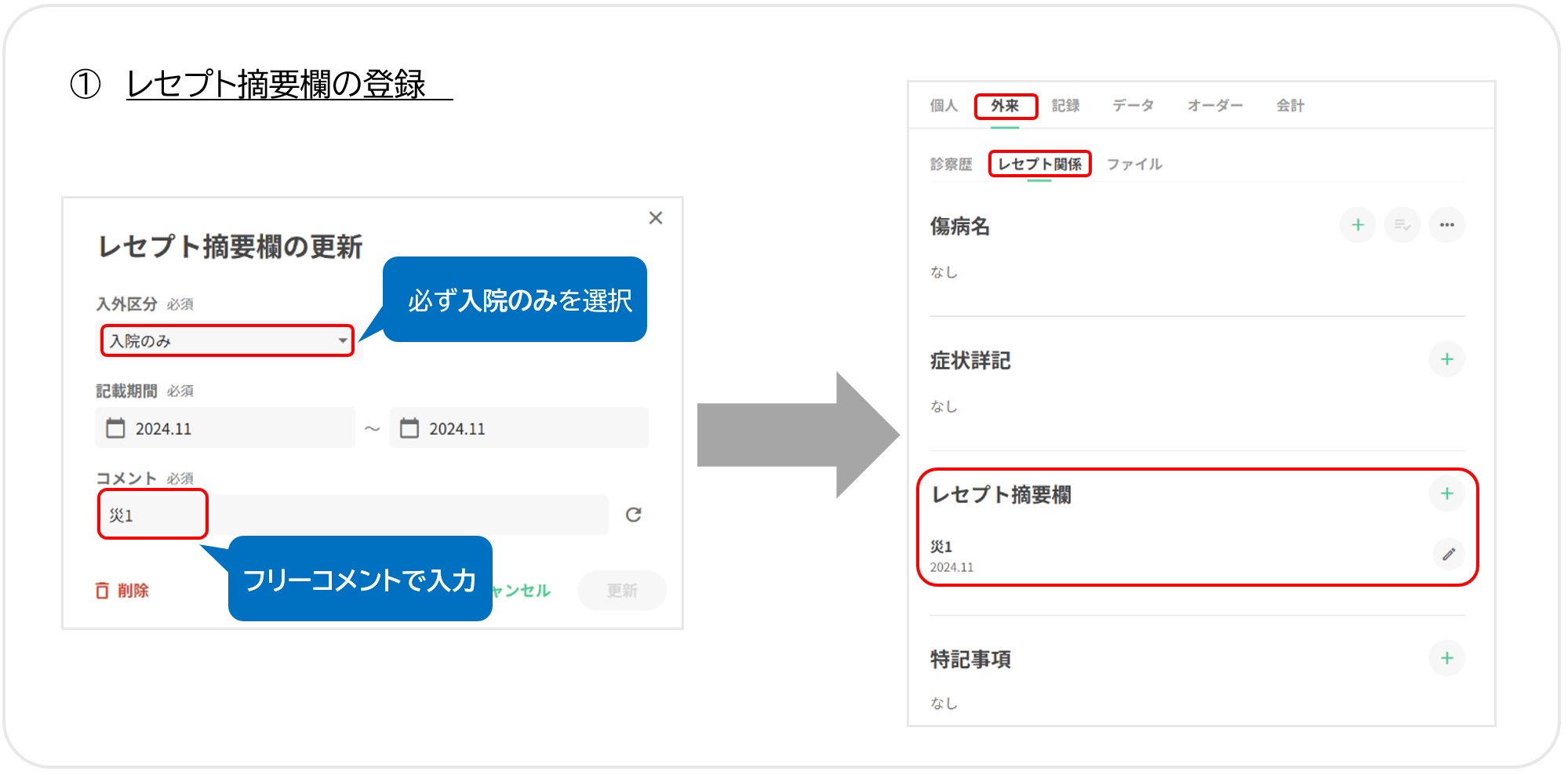
Task: Switch to the 外来 tab
Action: [1005, 105]
